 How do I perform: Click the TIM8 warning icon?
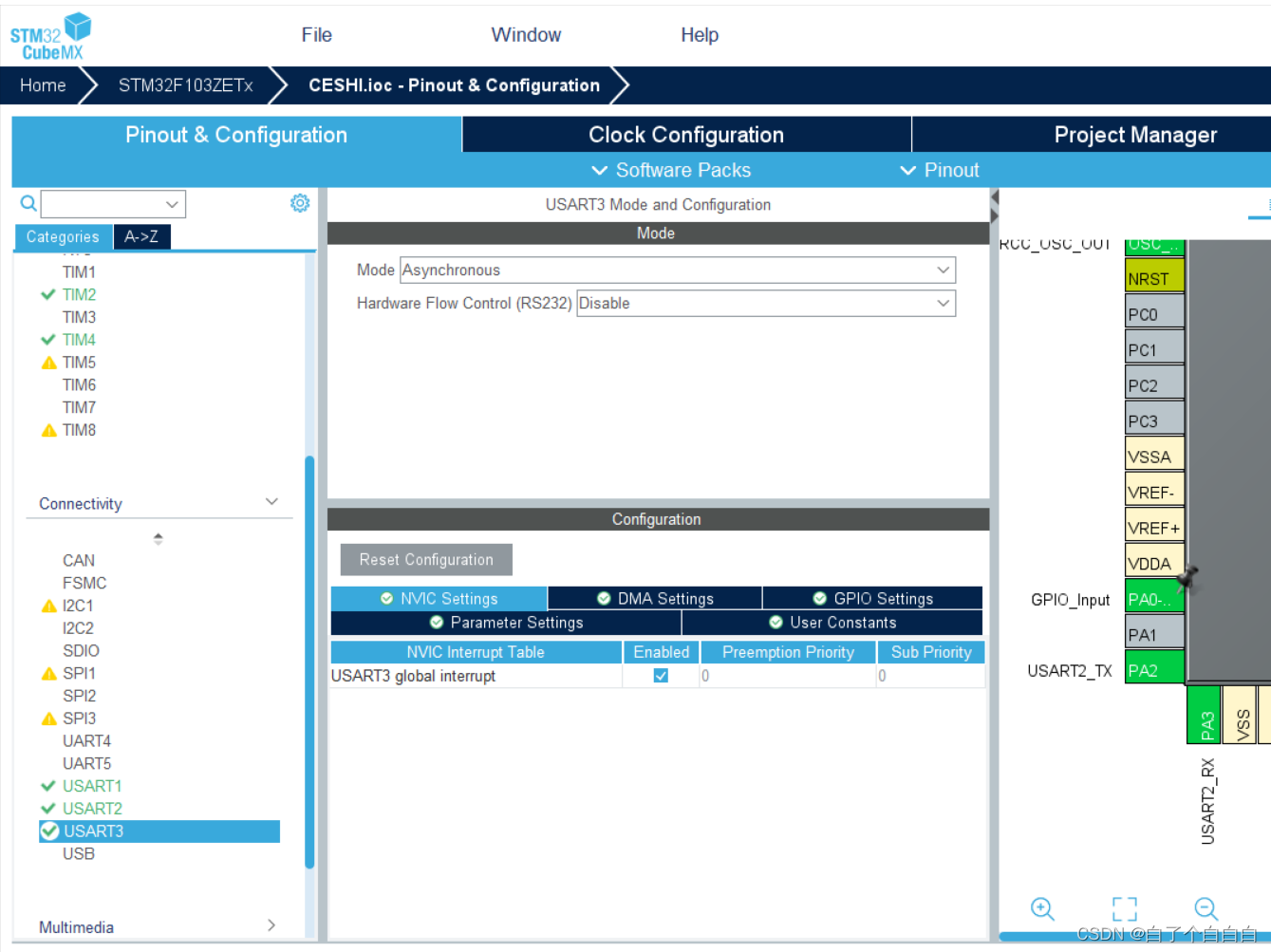49,430
